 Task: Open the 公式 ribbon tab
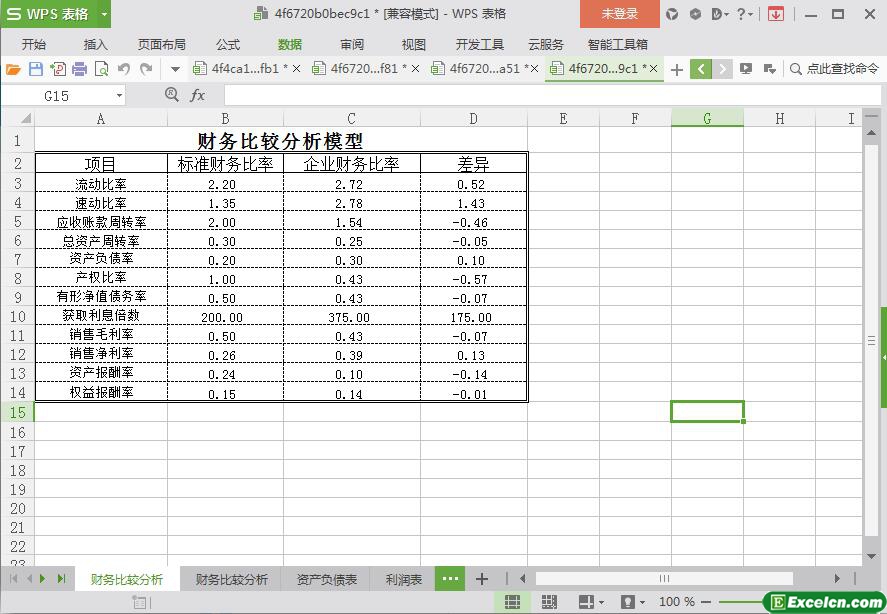228,44
